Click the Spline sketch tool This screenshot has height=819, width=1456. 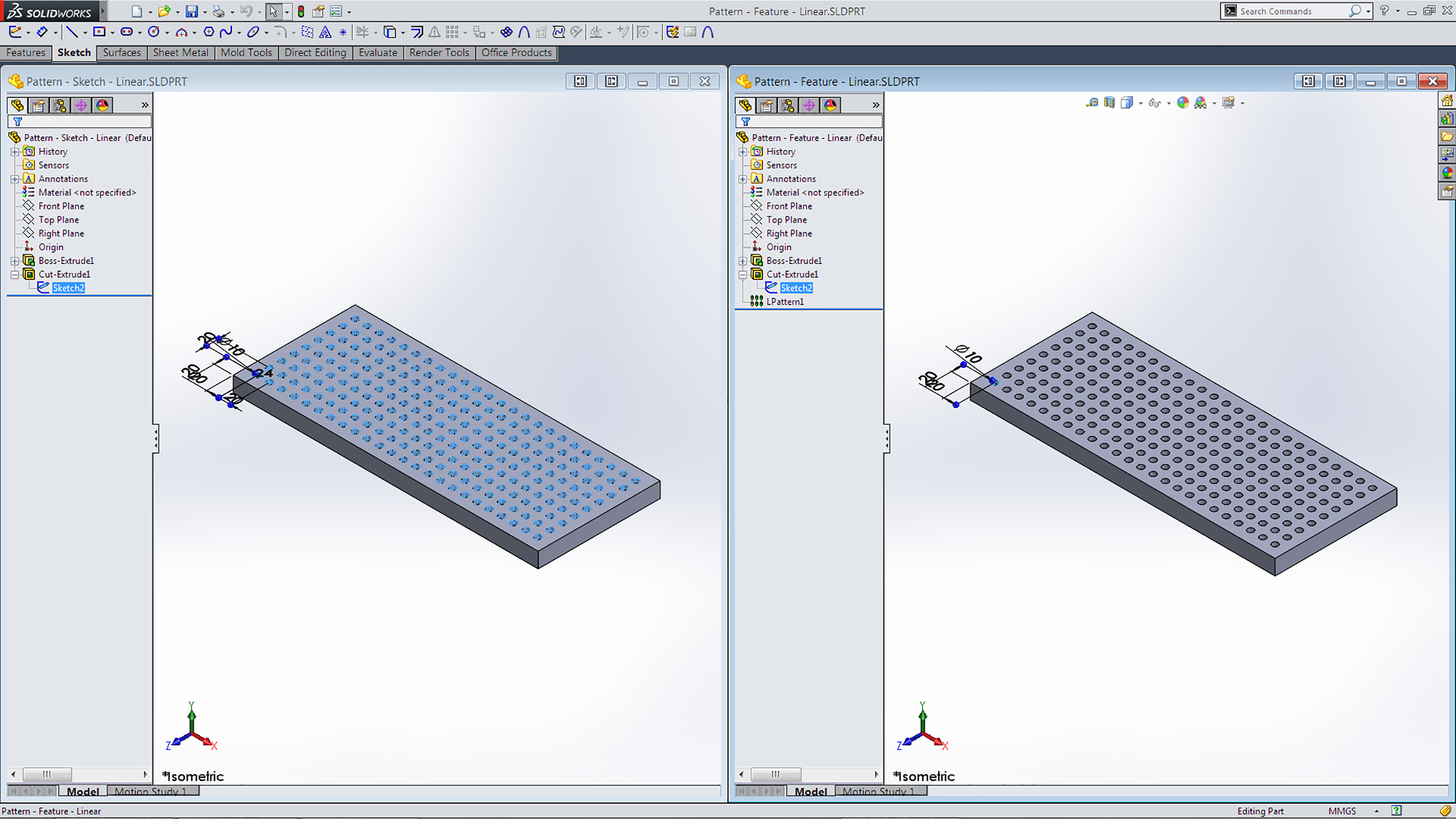point(226,32)
